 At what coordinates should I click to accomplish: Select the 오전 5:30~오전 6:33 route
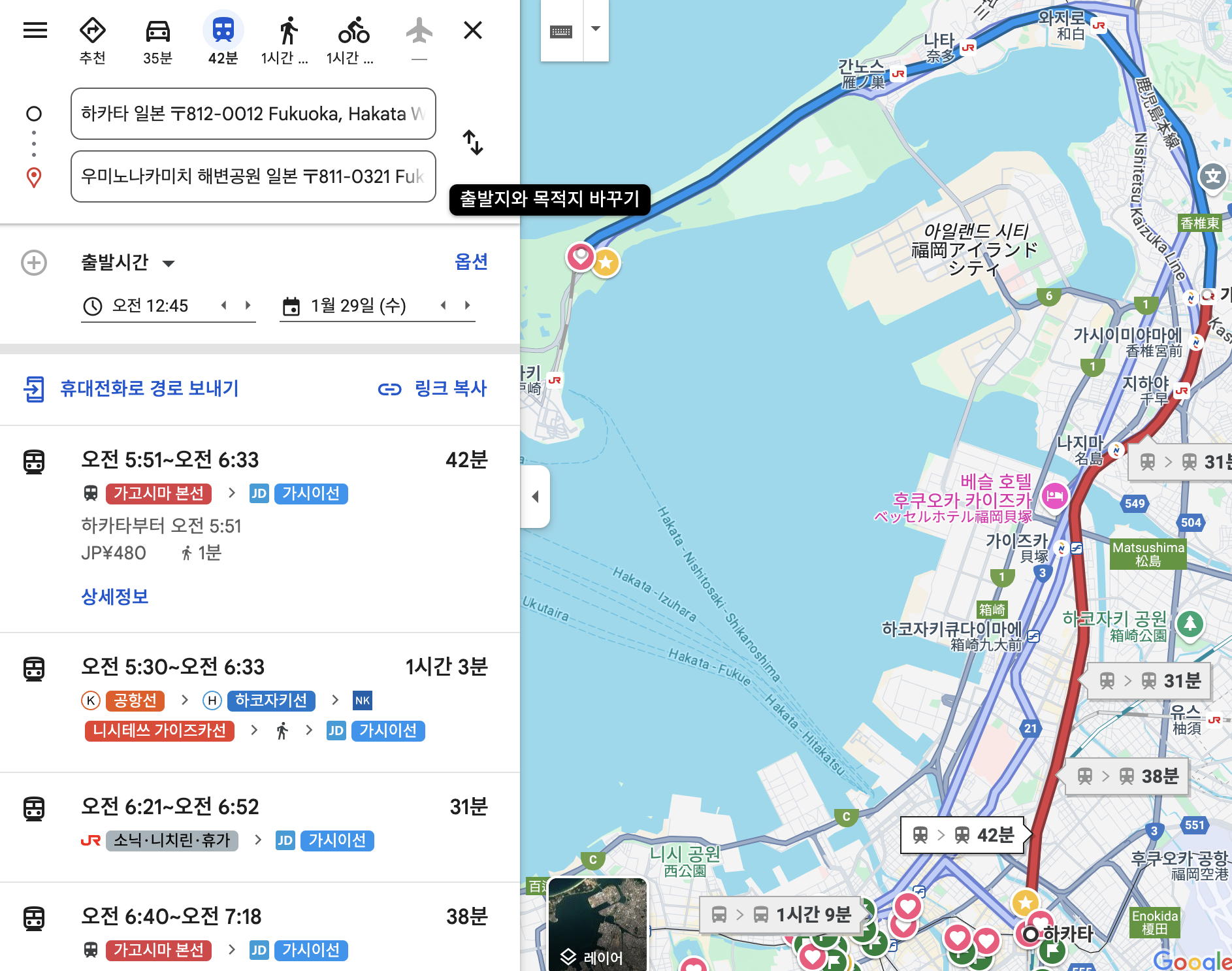pos(260,703)
